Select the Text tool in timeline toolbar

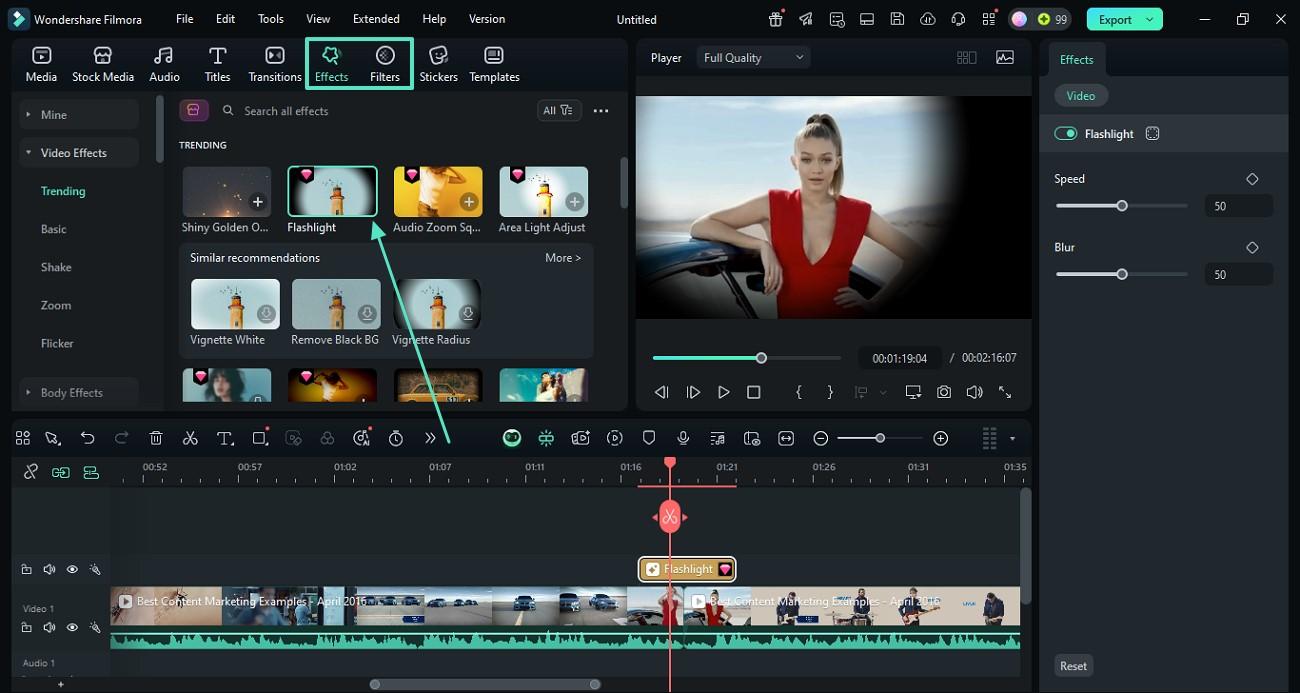(225, 438)
